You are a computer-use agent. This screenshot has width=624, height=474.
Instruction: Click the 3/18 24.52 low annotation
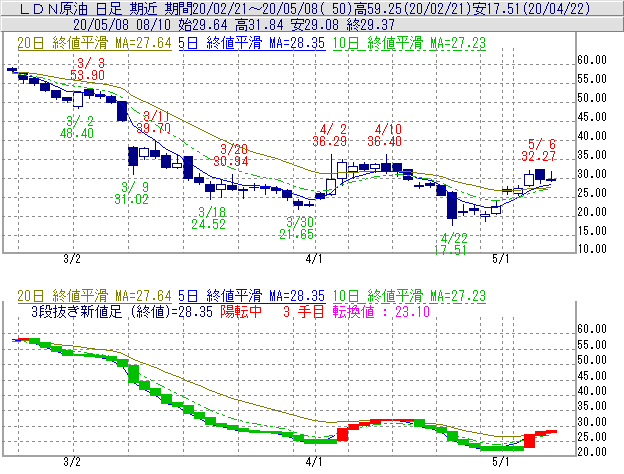(209, 218)
